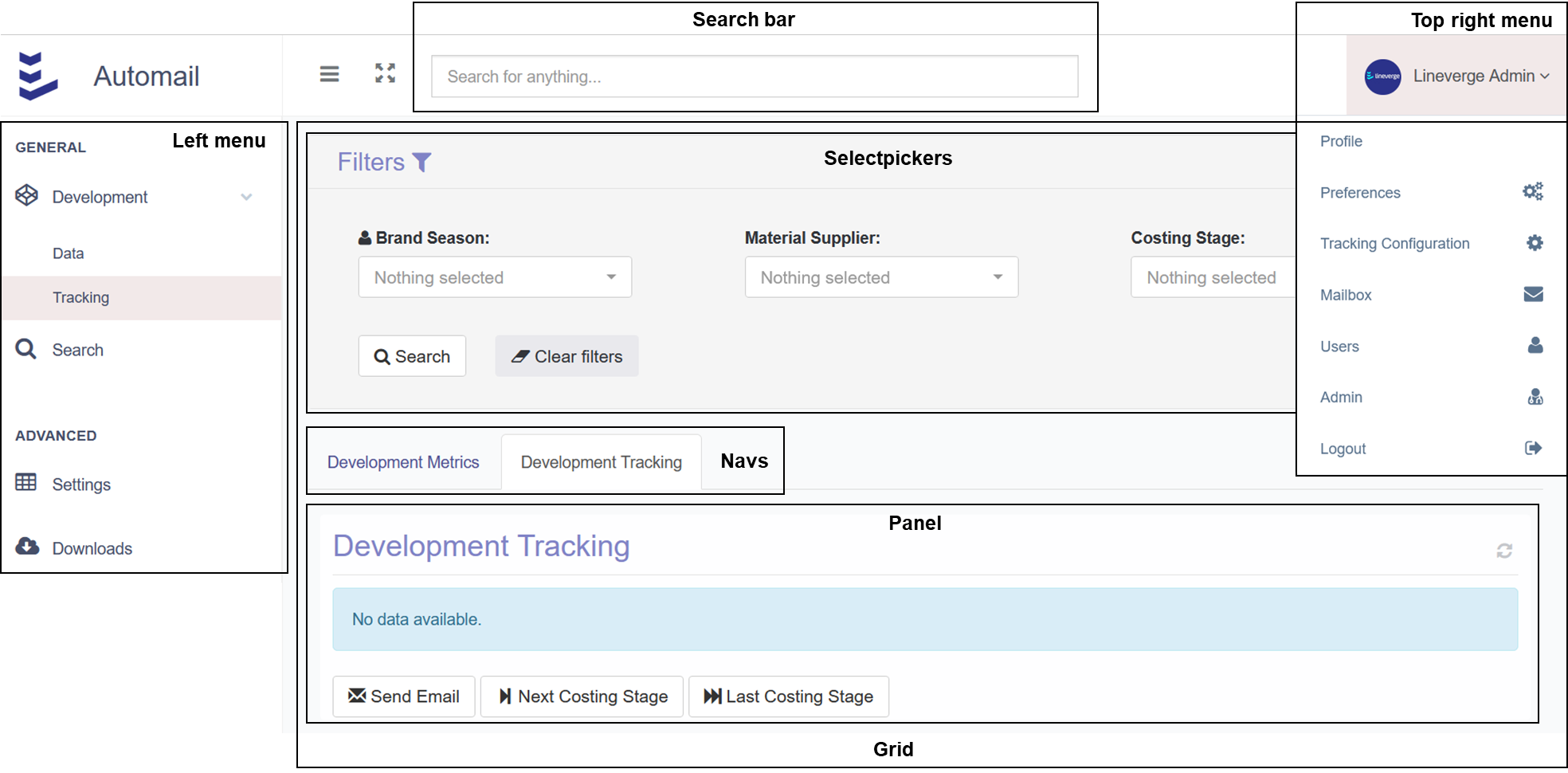Click the hamburger menu icon

[329, 74]
